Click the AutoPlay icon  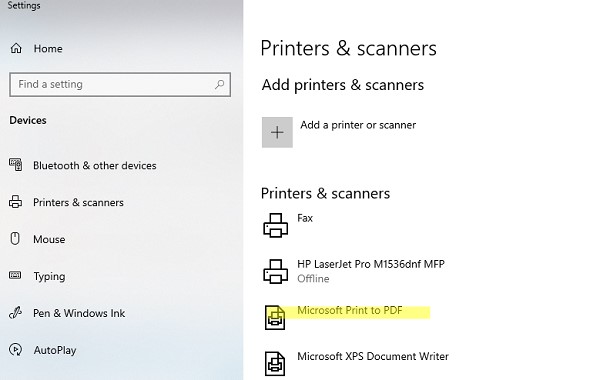[15, 349]
